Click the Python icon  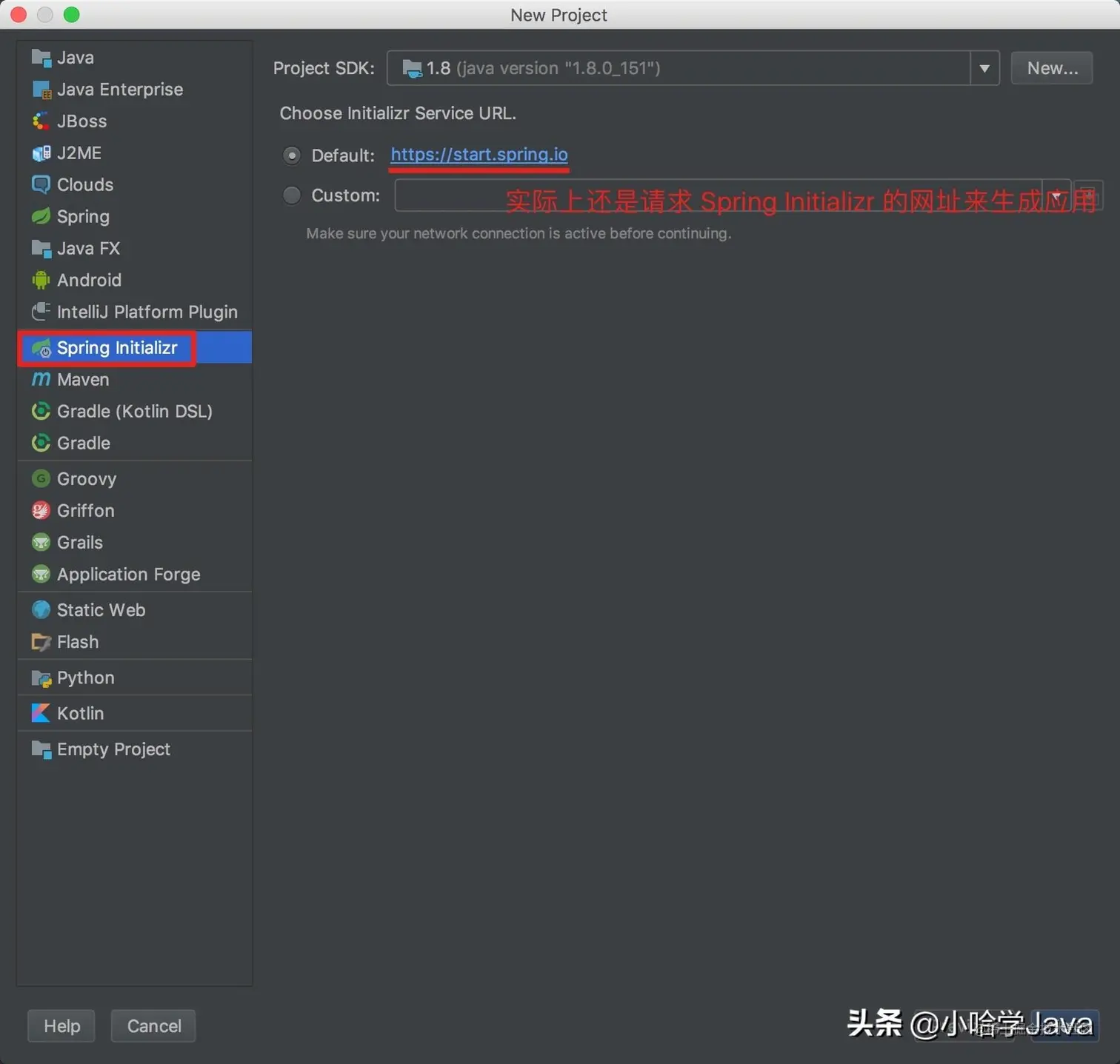[x=41, y=677]
